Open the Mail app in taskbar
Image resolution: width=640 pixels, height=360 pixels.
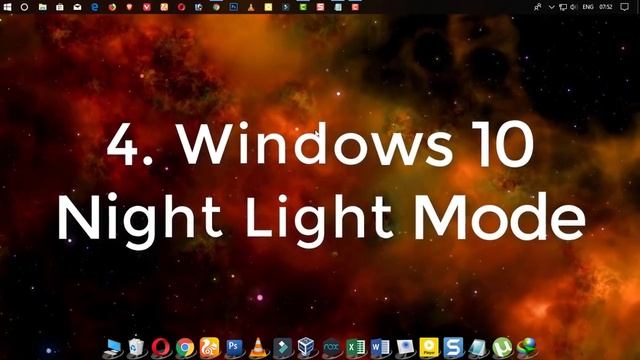tap(77, 7)
